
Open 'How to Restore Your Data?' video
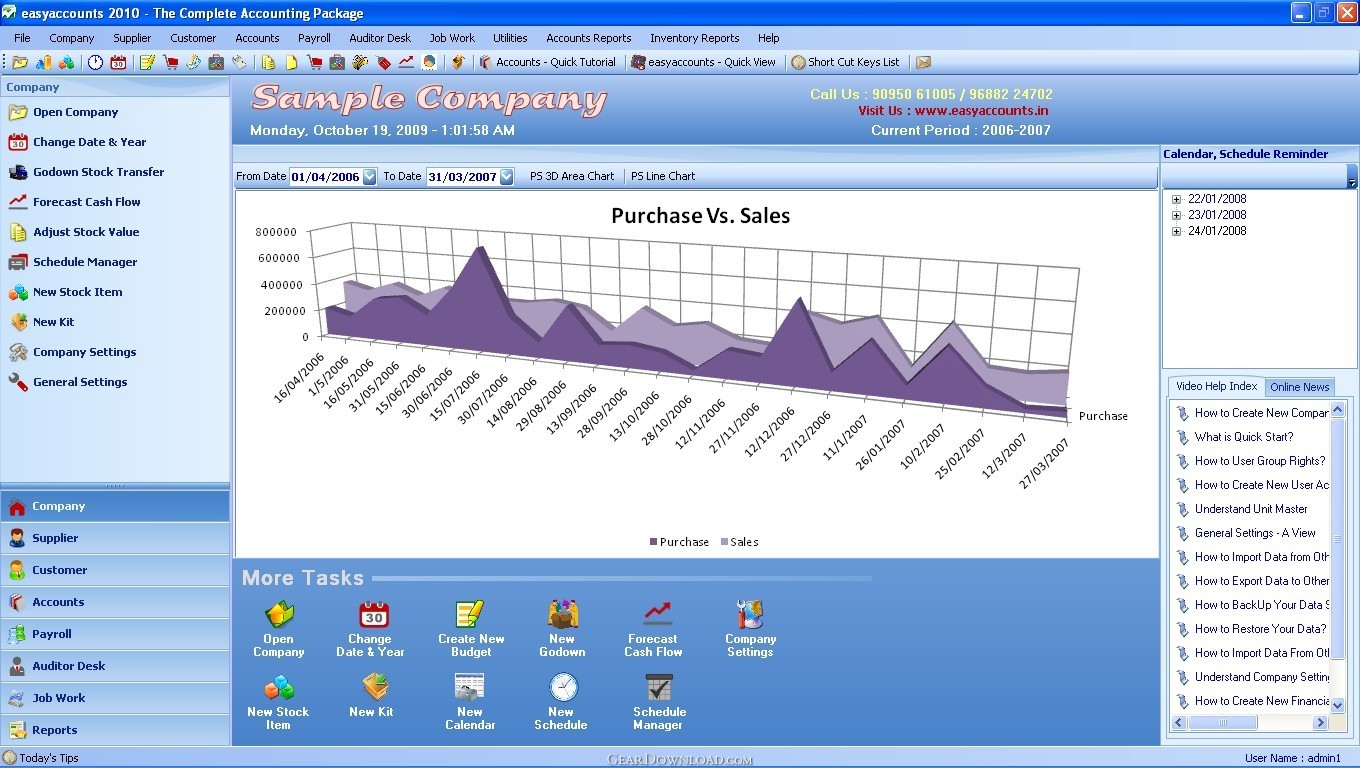coord(1260,629)
